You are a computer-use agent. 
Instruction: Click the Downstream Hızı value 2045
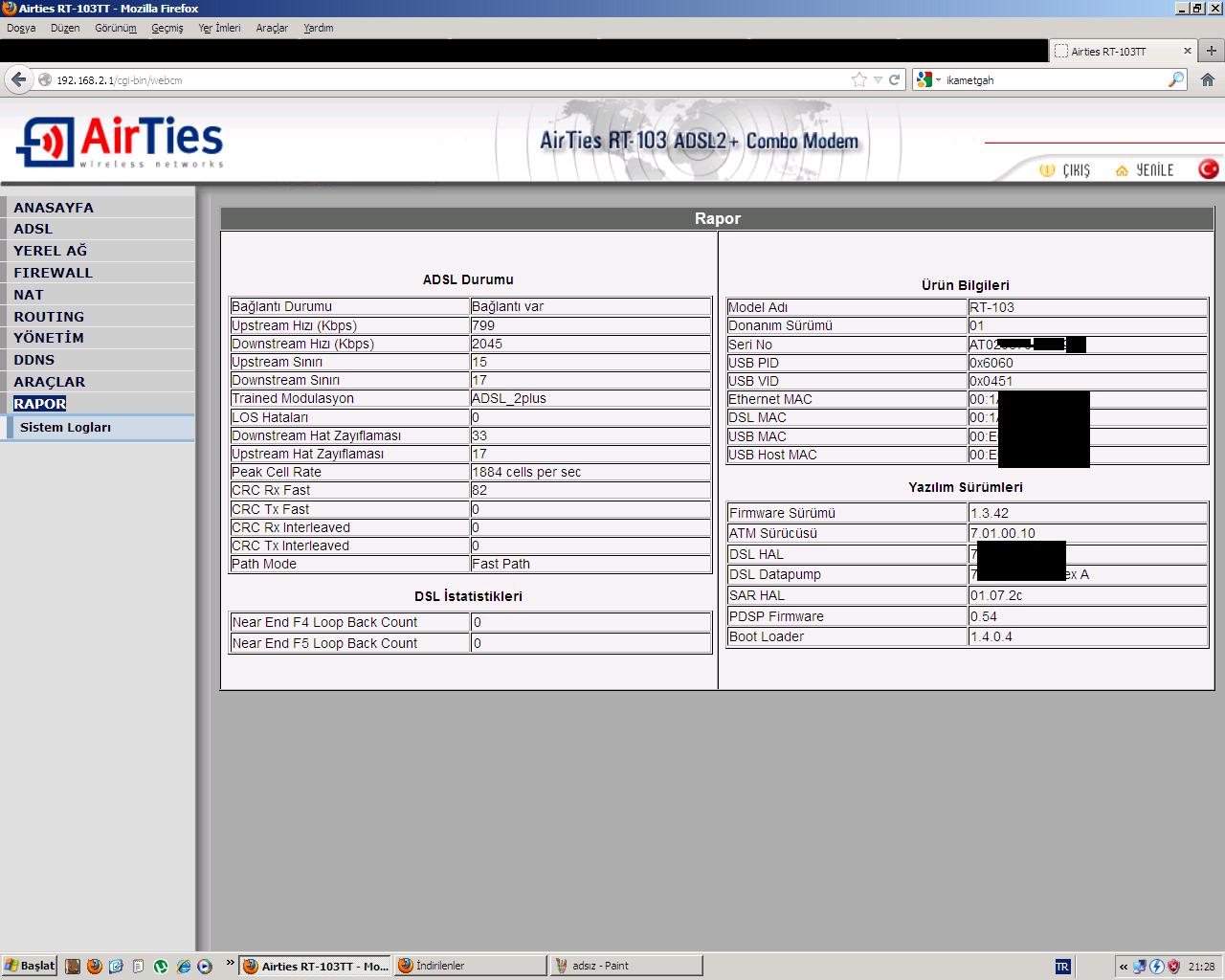(590, 344)
